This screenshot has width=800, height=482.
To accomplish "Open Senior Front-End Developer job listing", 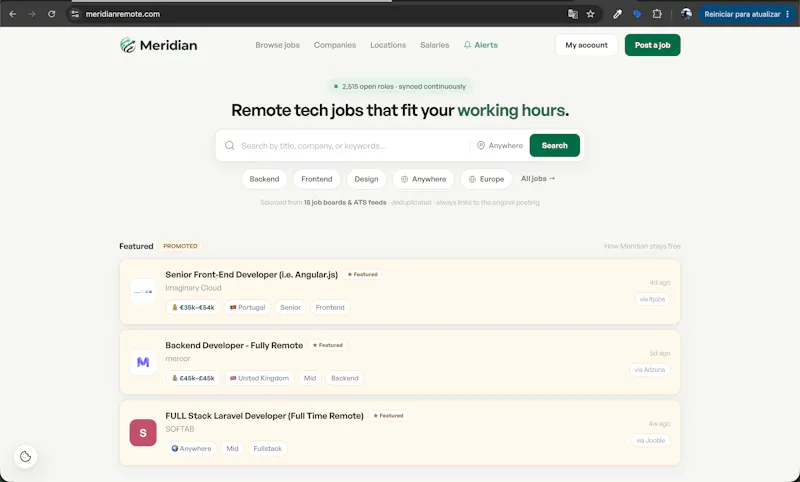I will pyautogui.click(x=252, y=274).
